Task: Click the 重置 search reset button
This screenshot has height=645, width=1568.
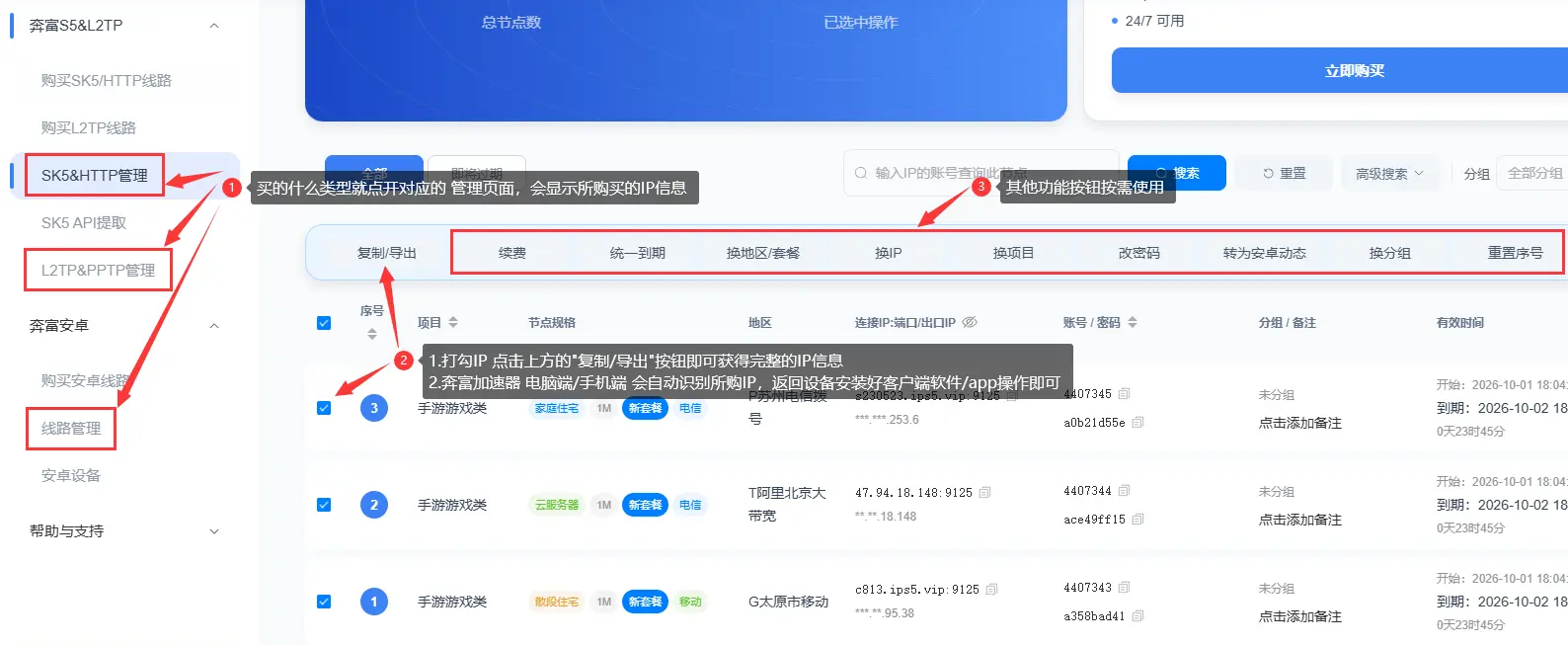Action: (1285, 173)
